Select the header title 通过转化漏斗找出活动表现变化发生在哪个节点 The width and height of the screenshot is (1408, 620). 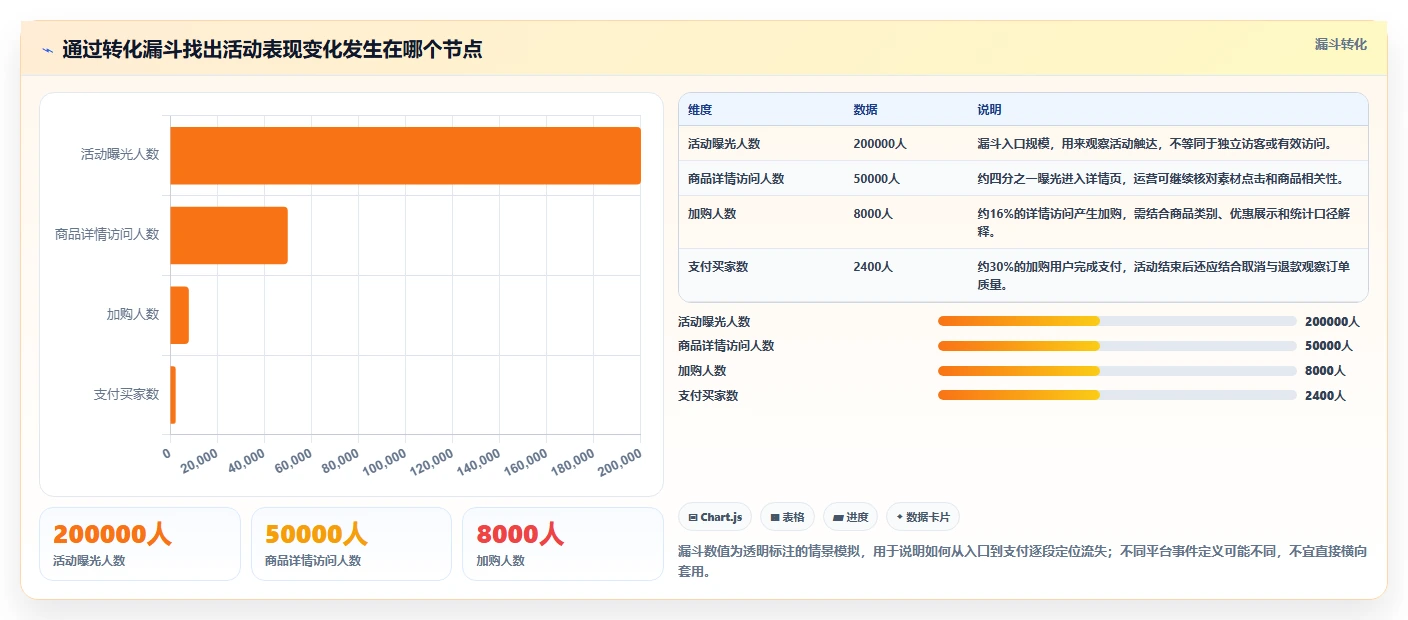pyautogui.click(x=272, y=49)
